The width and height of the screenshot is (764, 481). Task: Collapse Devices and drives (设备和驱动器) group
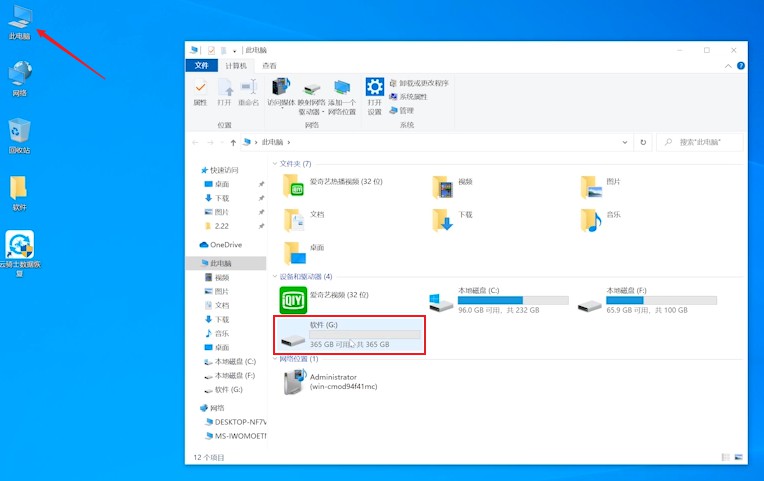[275, 276]
